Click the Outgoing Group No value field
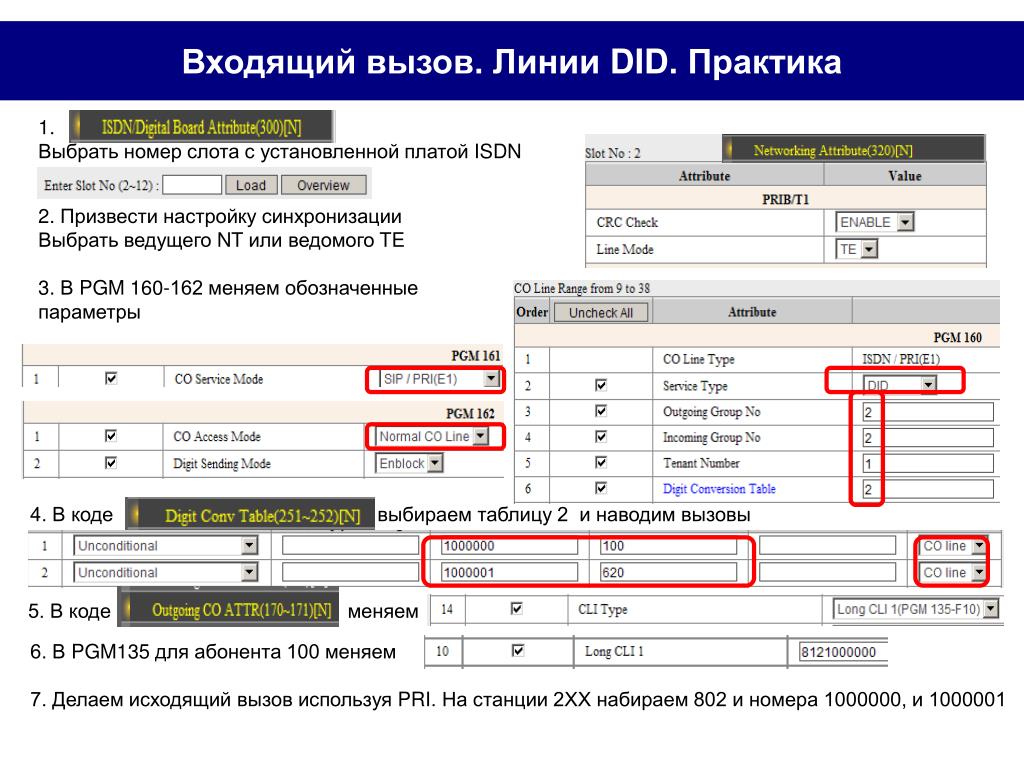Image resolution: width=1024 pixels, height=768 pixels. tap(928, 412)
